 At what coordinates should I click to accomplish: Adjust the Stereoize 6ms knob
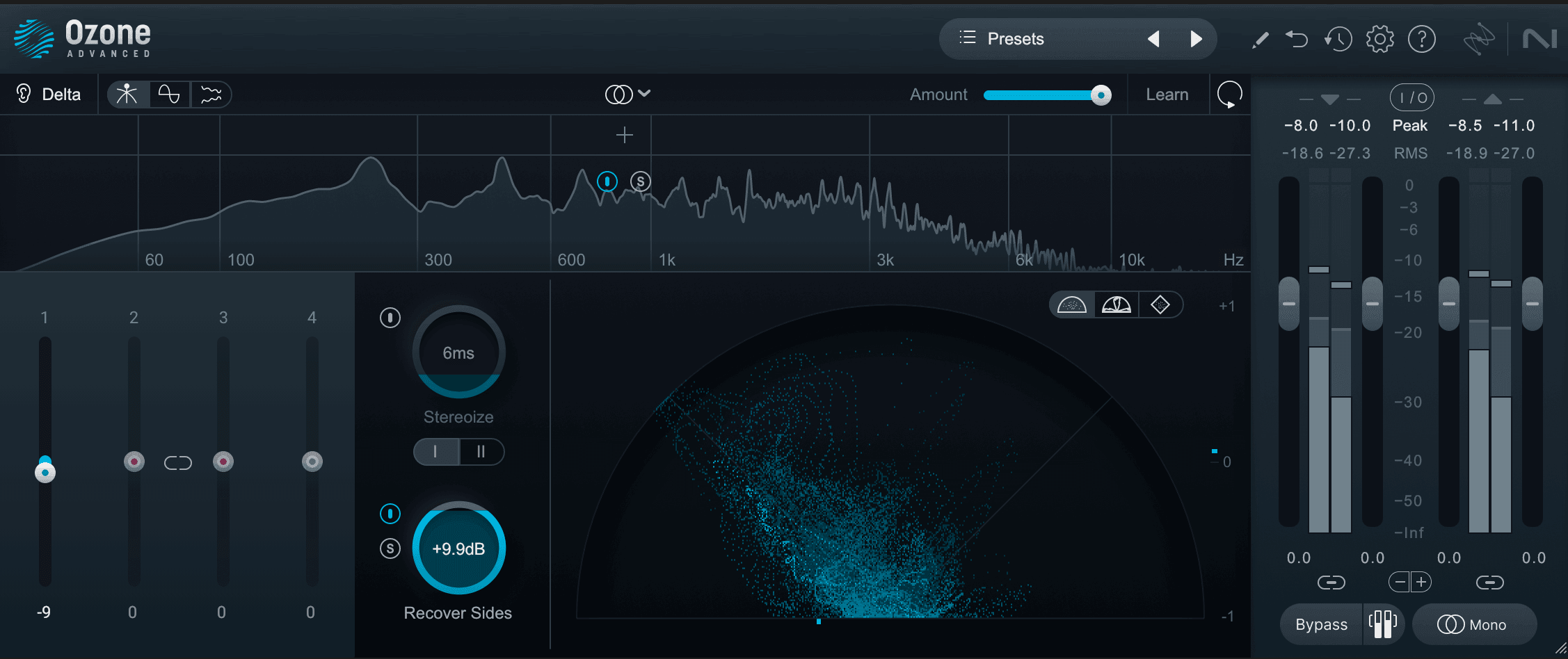[x=458, y=352]
